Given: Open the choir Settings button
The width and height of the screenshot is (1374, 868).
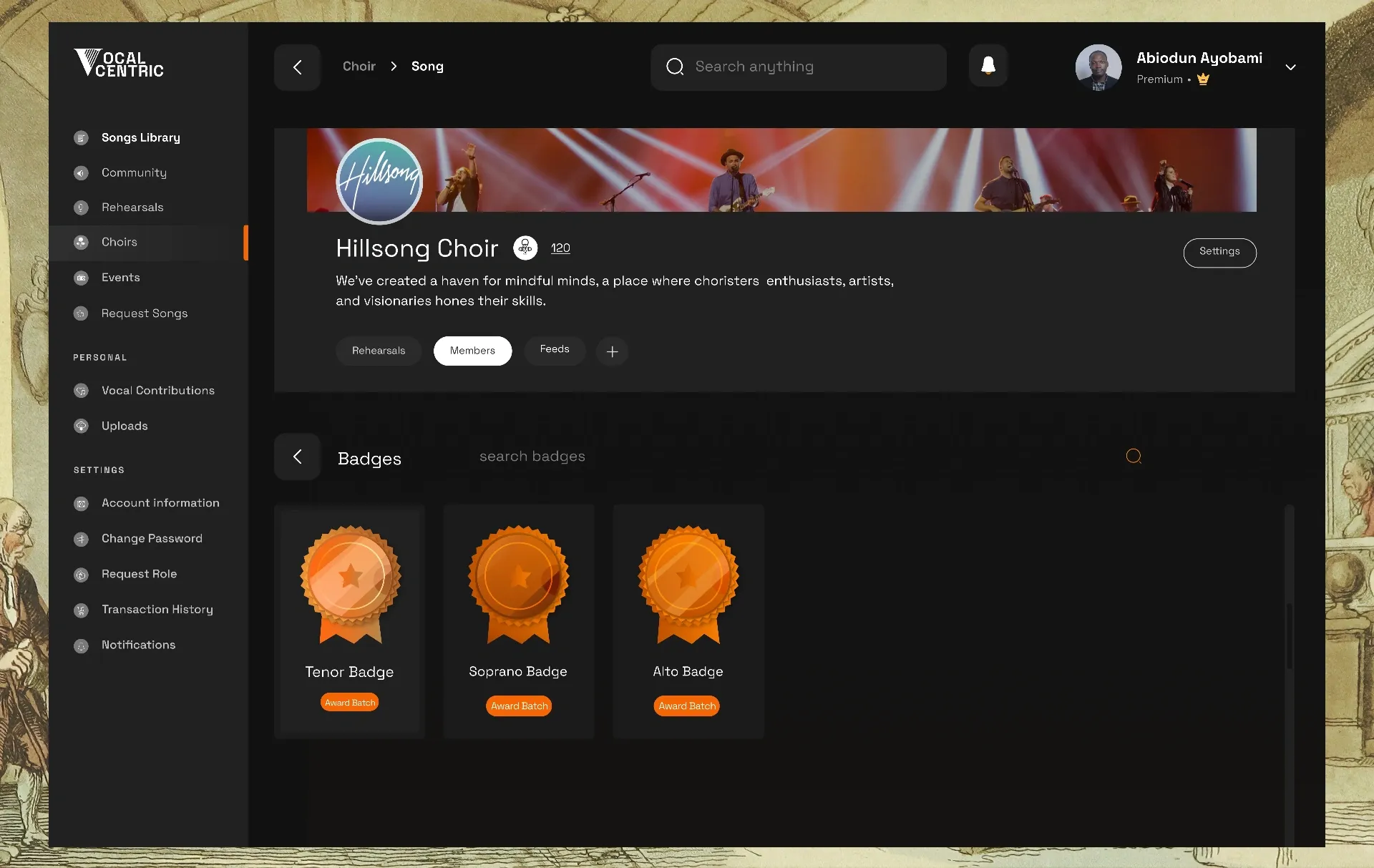Looking at the screenshot, I should 1219,253.
